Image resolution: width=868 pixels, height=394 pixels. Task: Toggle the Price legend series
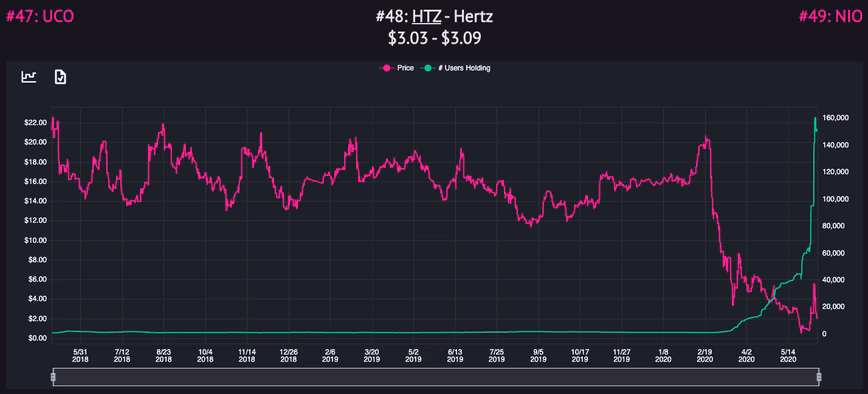pos(396,68)
